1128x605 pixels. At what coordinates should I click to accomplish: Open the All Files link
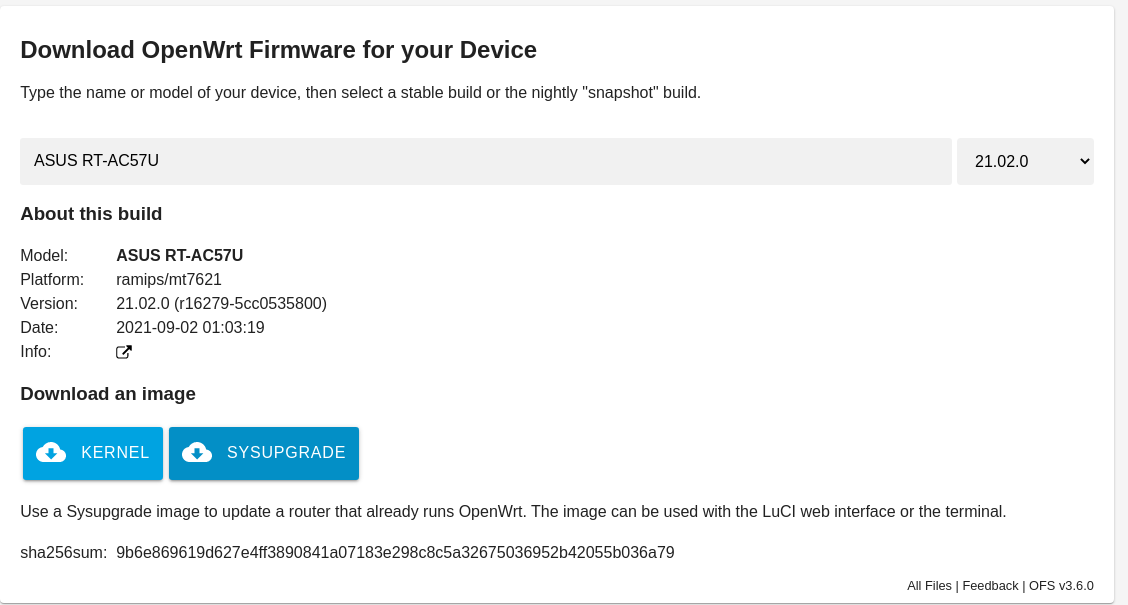pyautogui.click(x=929, y=586)
